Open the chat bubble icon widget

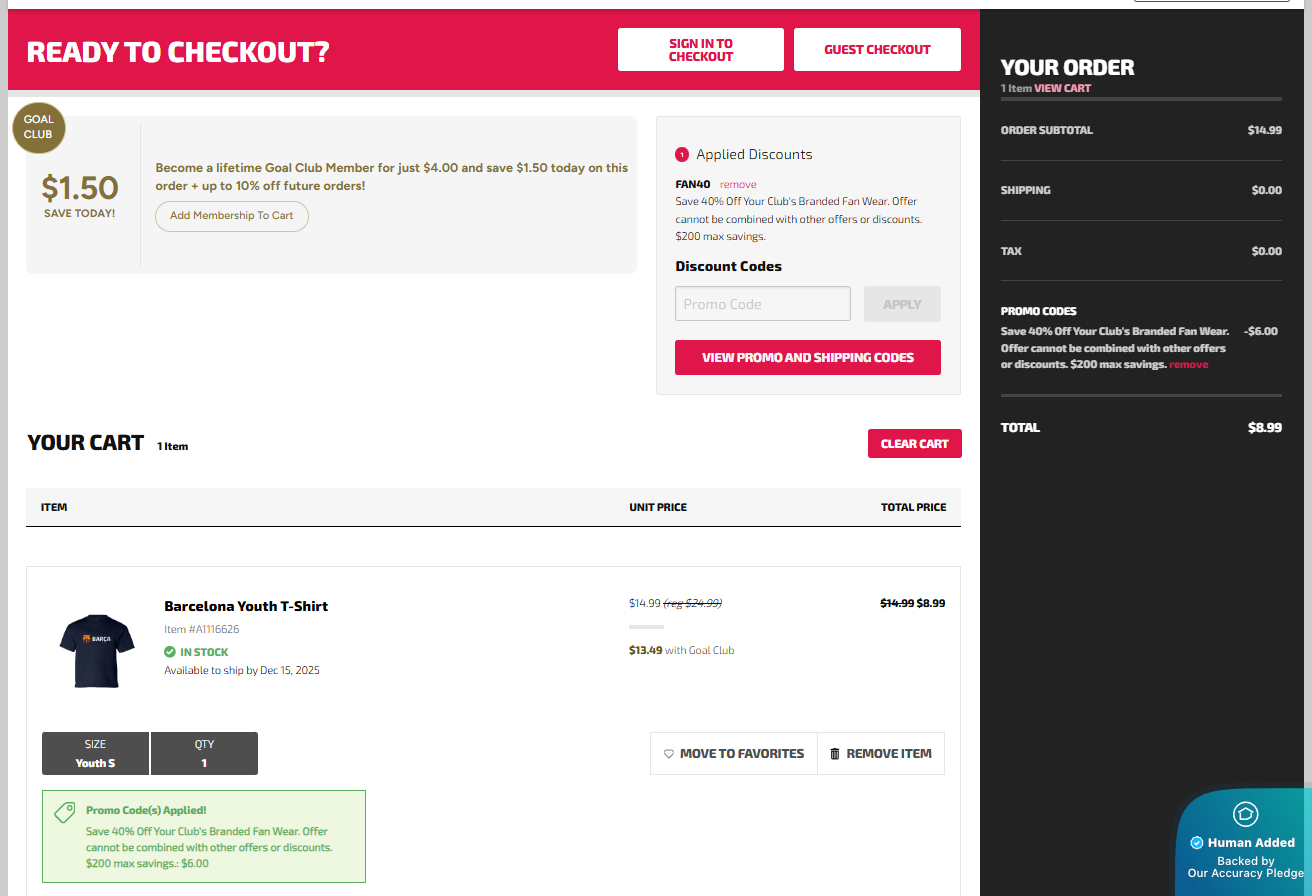tap(1245, 813)
